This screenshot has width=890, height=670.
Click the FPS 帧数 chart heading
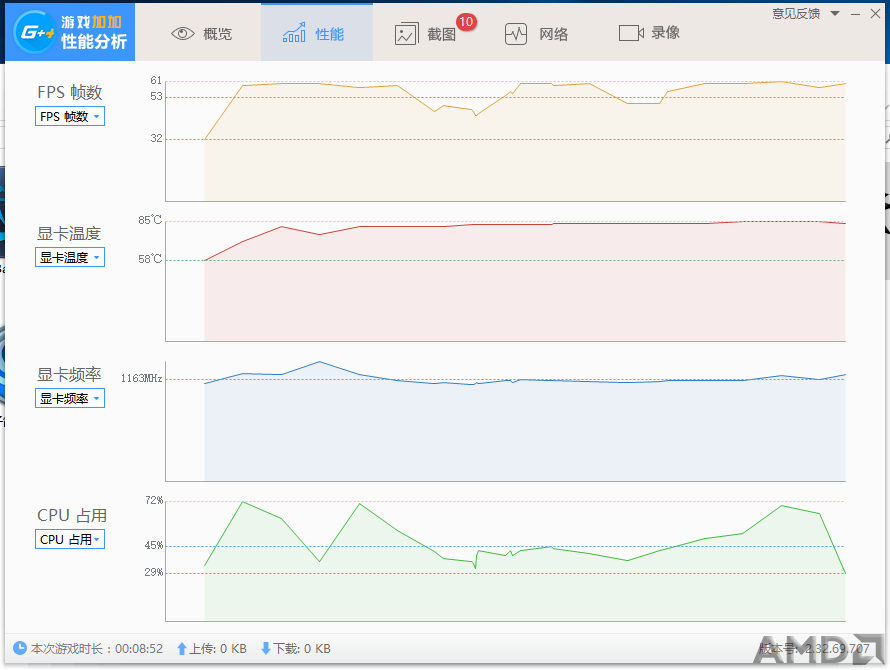70,92
